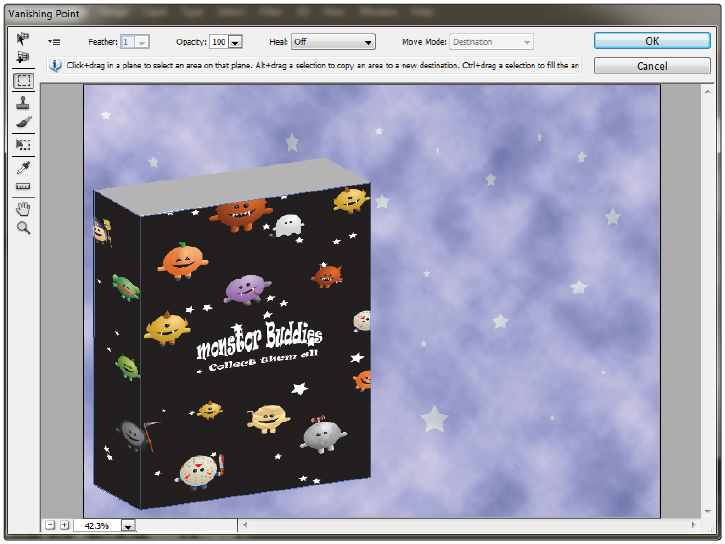Select the Eyedropper tool
Screen dimensions: 725x544
23,166
